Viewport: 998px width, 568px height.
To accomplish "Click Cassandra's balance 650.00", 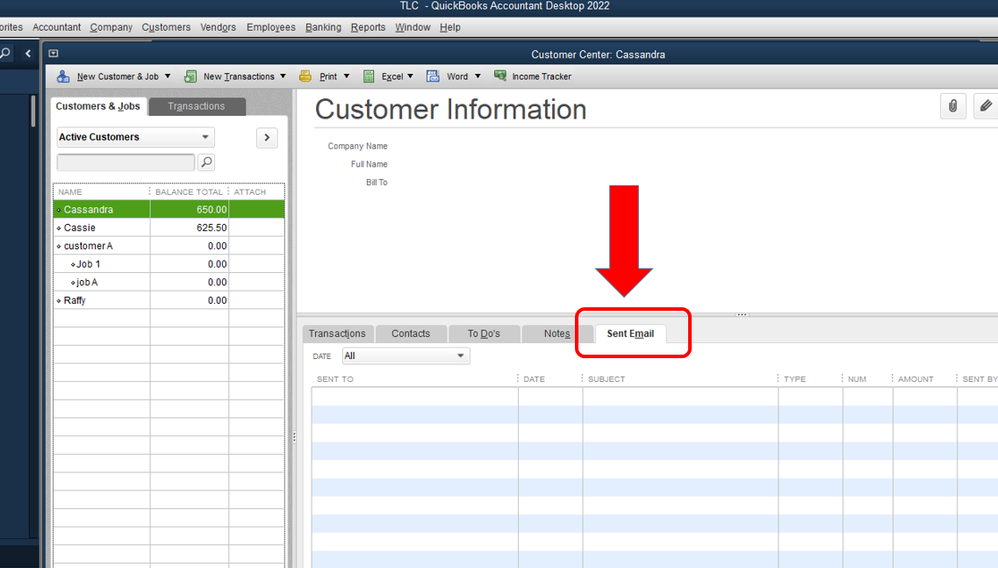I will [211, 209].
